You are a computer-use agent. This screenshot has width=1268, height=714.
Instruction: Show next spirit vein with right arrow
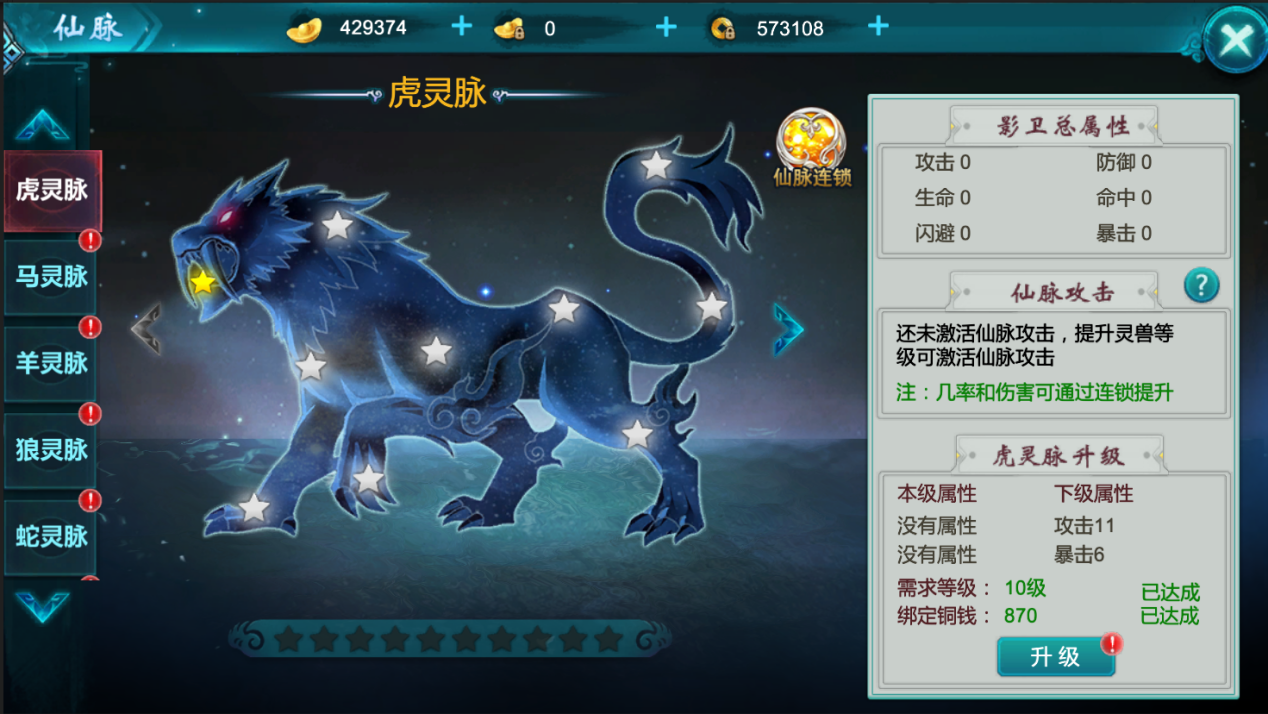pyautogui.click(x=788, y=329)
